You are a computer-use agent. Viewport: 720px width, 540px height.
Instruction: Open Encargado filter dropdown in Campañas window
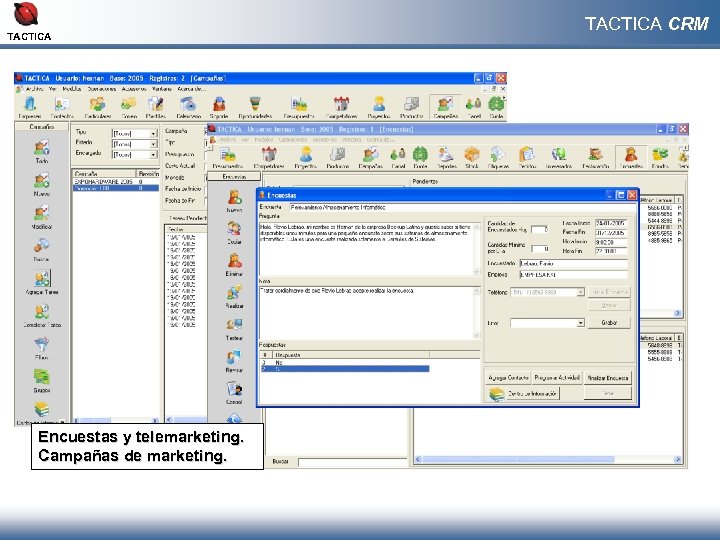click(x=154, y=155)
